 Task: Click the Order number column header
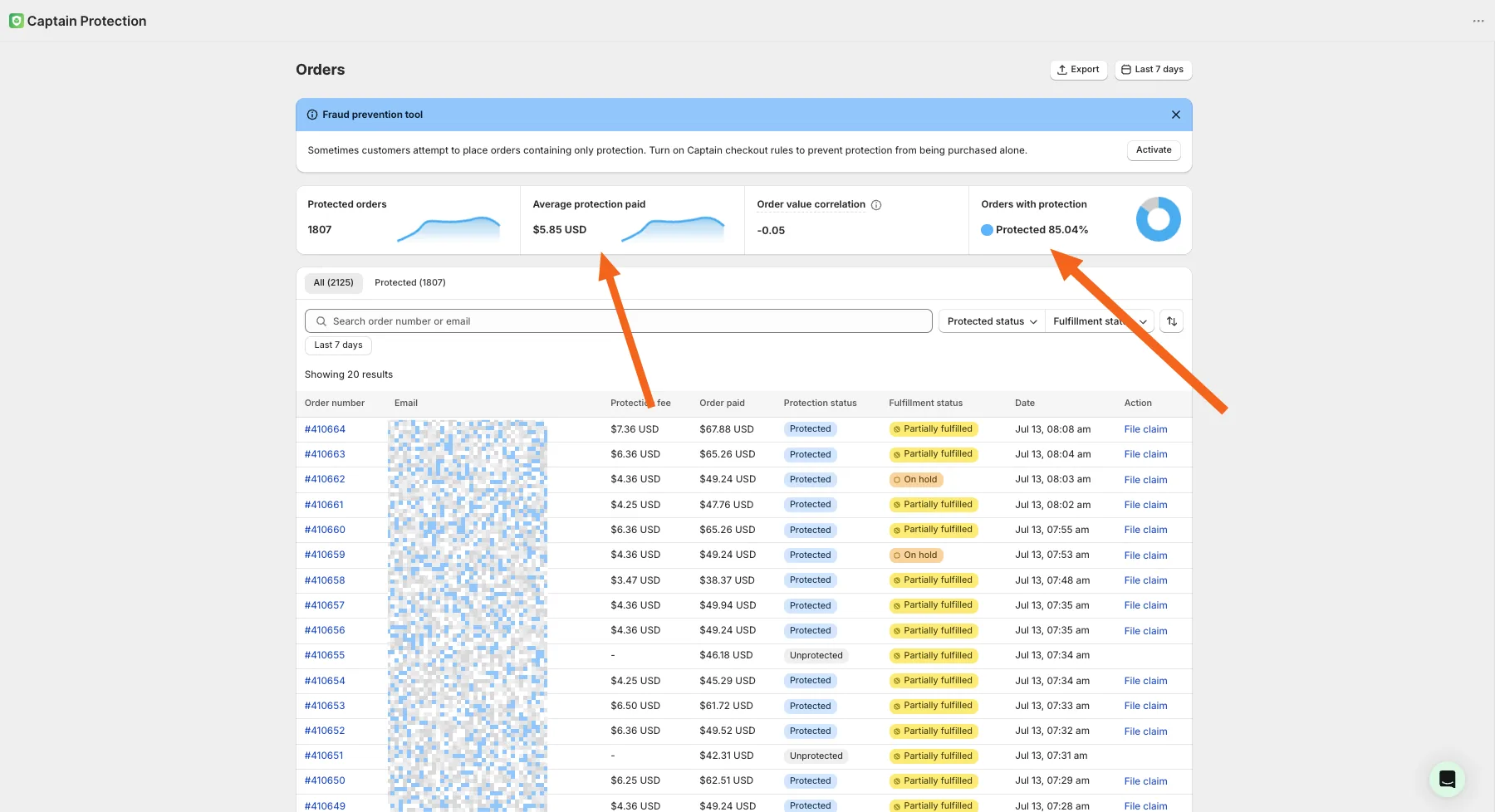pyautogui.click(x=335, y=404)
